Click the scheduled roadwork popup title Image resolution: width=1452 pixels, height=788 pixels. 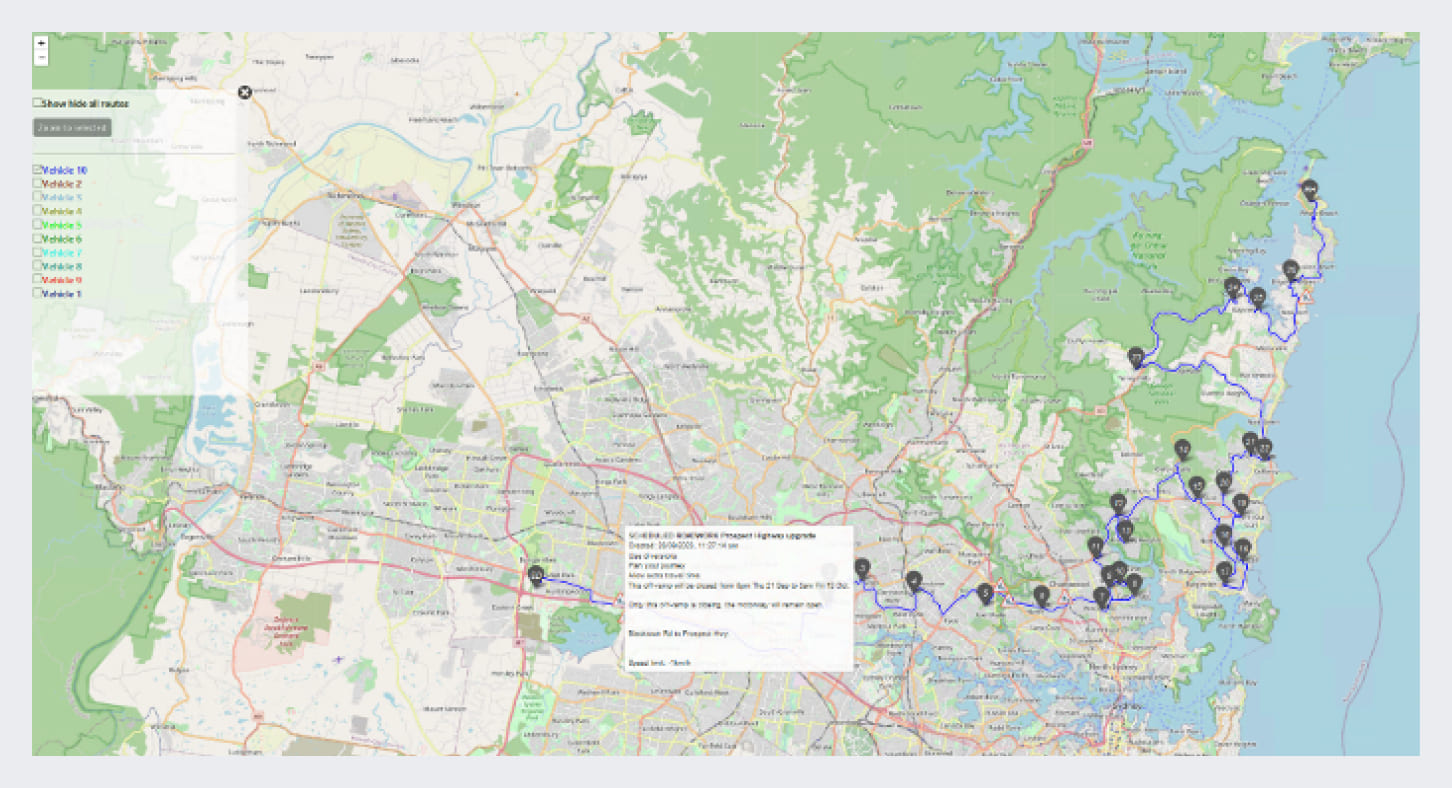pyautogui.click(x=722, y=536)
